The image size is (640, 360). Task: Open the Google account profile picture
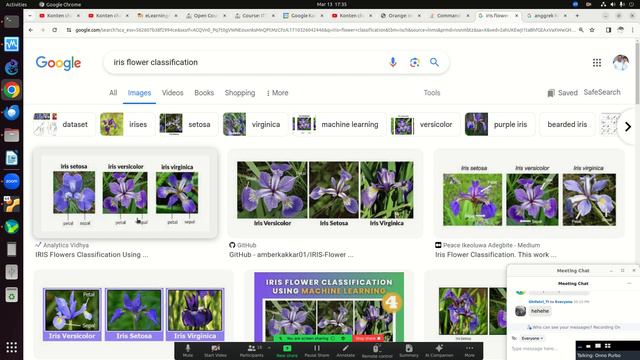point(621,62)
